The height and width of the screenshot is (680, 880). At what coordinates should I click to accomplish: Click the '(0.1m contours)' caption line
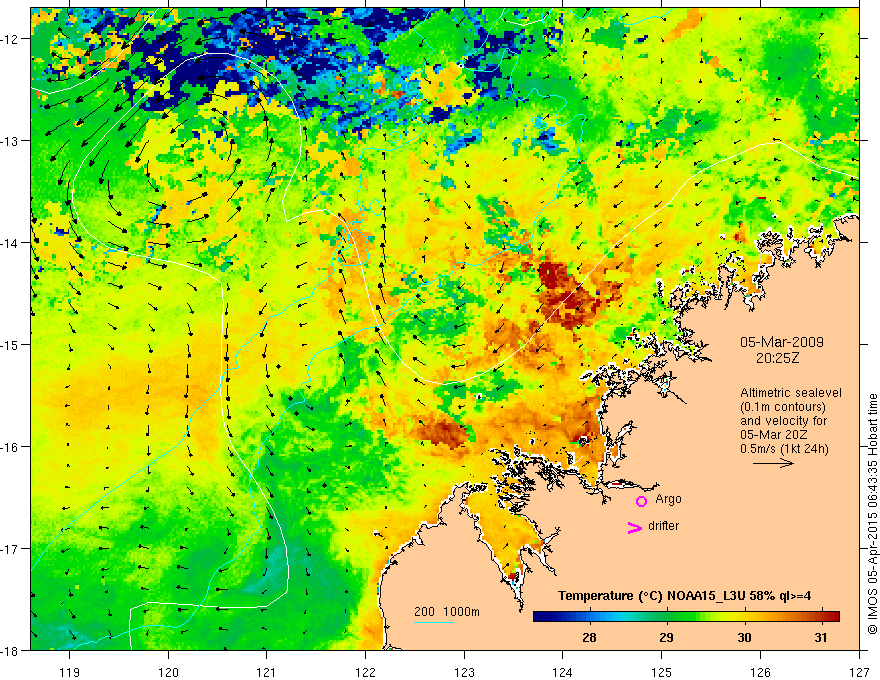pos(783,407)
